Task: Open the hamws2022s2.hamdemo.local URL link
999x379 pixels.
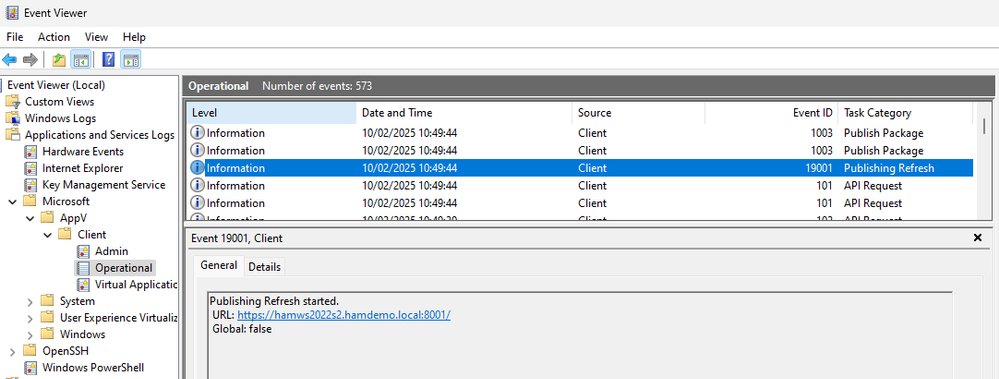Action: pos(344,315)
